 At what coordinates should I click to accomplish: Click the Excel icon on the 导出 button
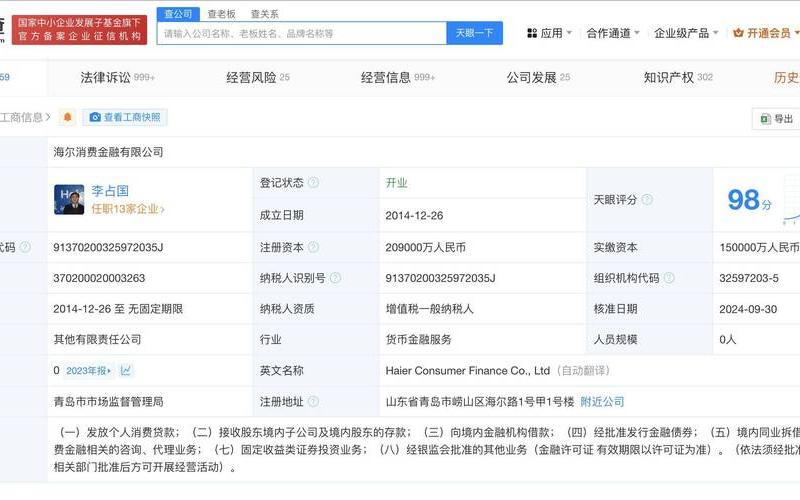tap(765, 119)
